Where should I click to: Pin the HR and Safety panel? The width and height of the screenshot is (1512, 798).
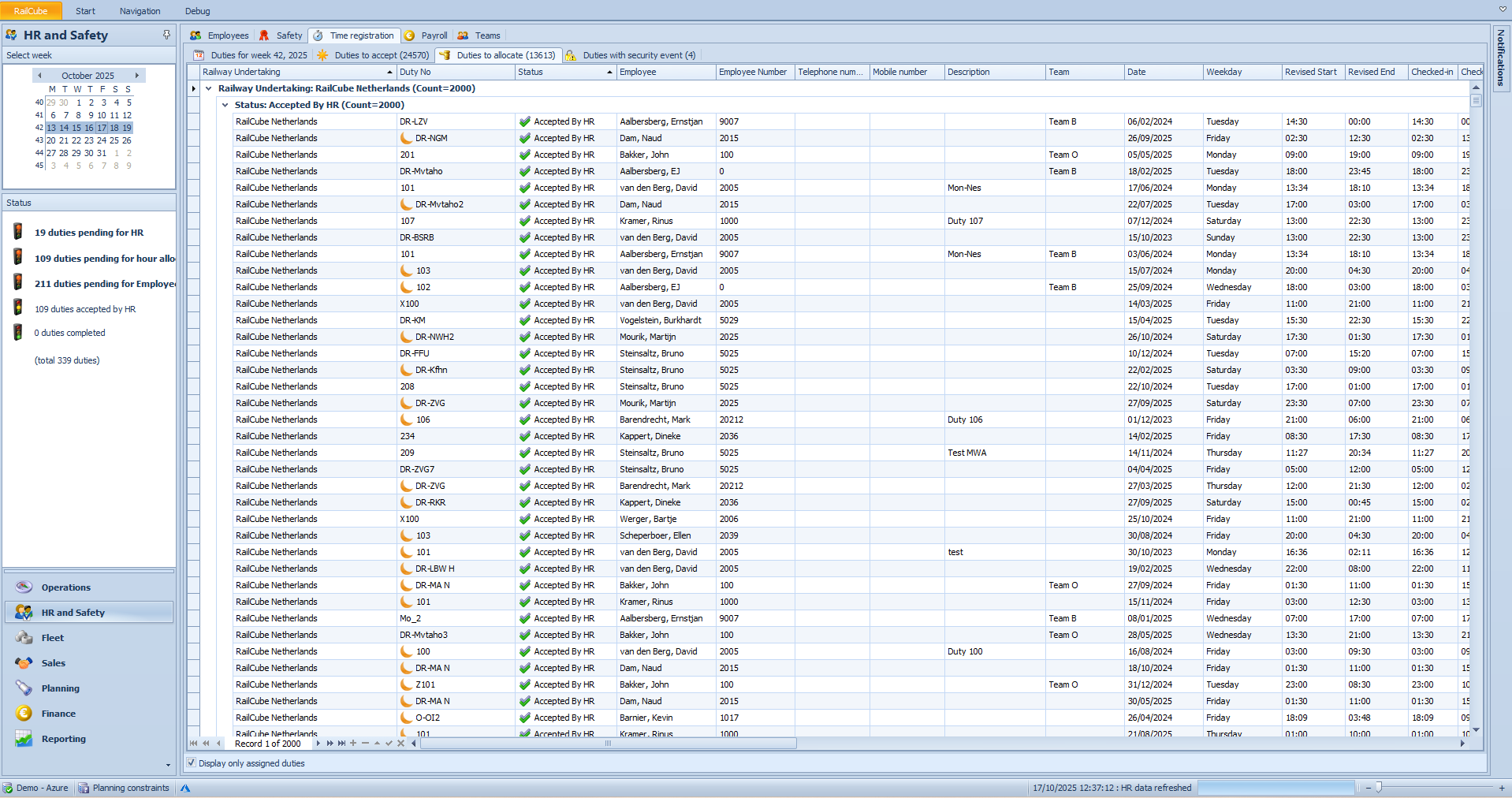pyautogui.click(x=166, y=35)
